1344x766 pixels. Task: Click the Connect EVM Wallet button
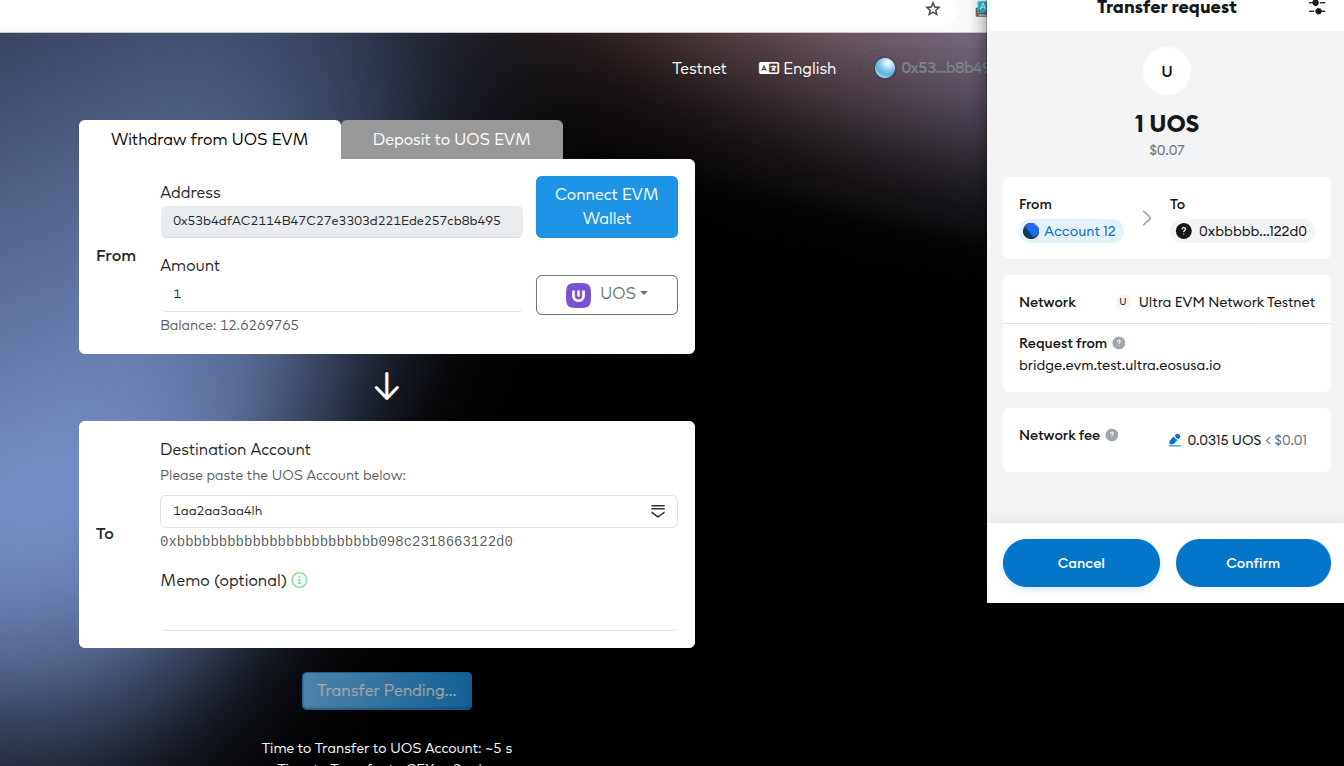coord(607,207)
